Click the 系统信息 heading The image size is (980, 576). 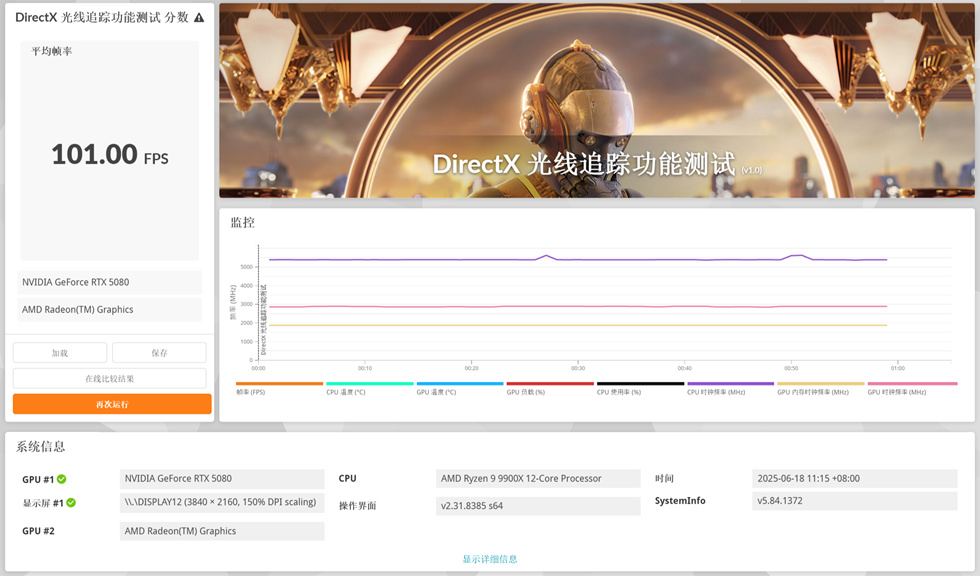(x=41, y=447)
